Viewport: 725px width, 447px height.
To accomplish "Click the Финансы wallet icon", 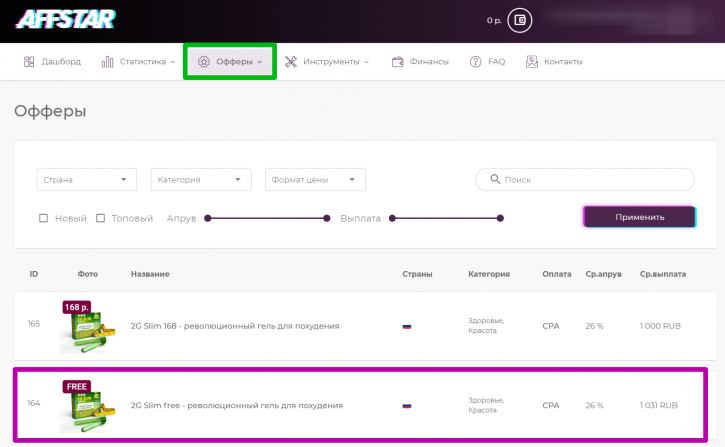I will pos(398,61).
